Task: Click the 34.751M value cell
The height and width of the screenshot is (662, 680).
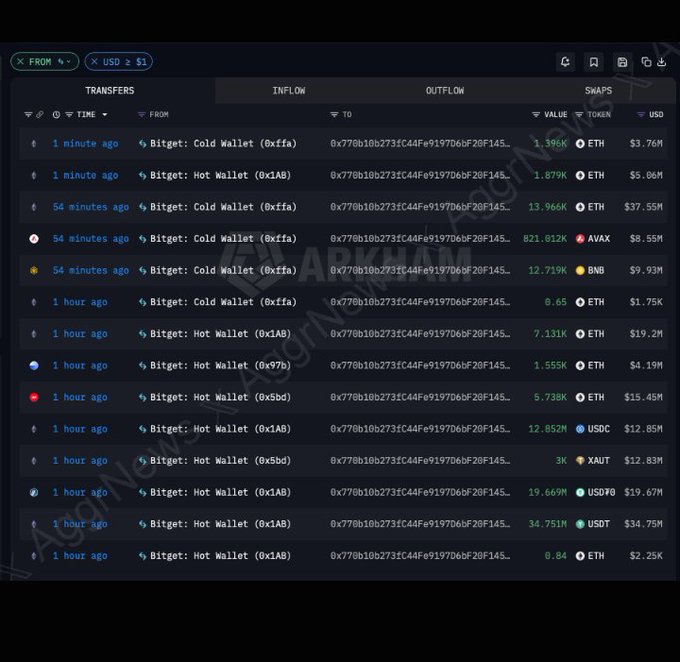Action: (x=547, y=524)
